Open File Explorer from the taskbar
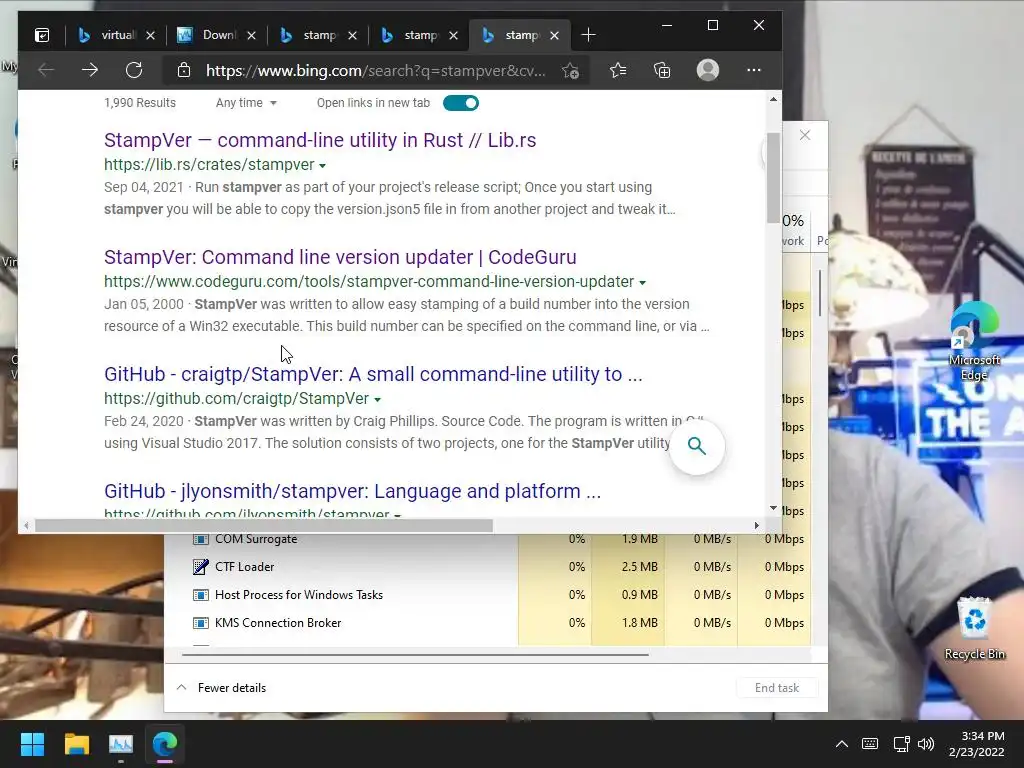This screenshot has height=768, width=1024. (76, 744)
